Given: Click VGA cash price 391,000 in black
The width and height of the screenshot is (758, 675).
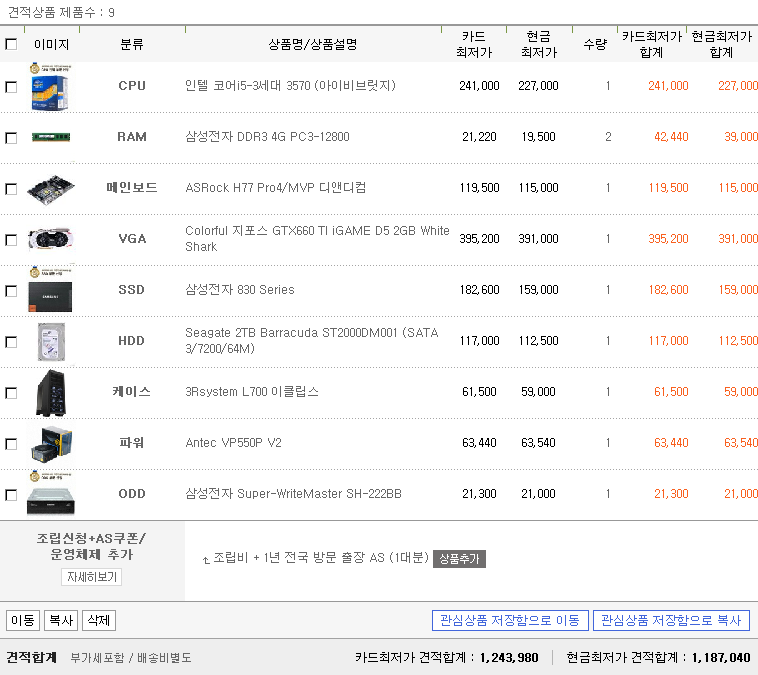Looking at the screenshot, I should tap(538, 239).
